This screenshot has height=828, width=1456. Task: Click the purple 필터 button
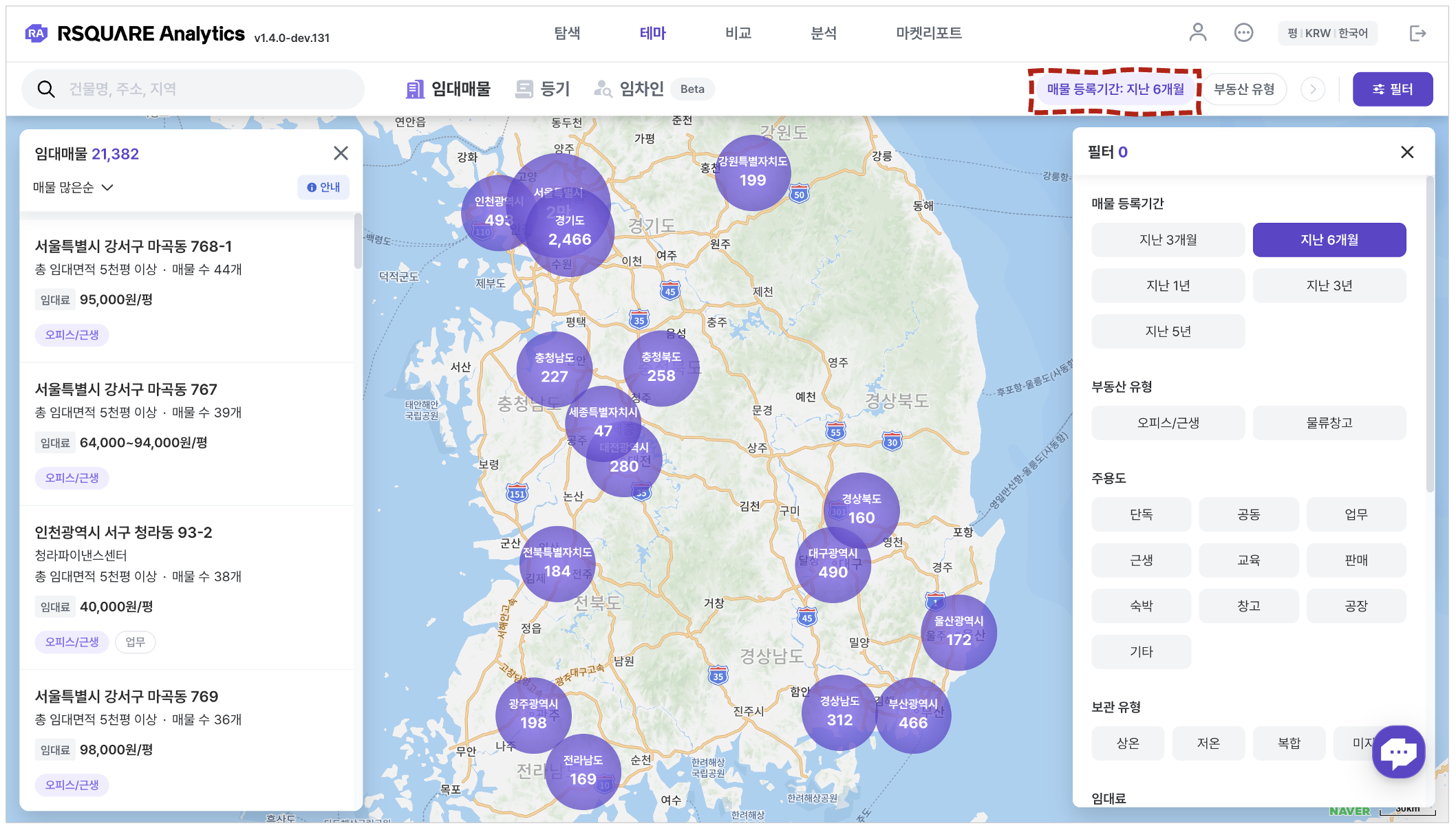pos(1392,89)
